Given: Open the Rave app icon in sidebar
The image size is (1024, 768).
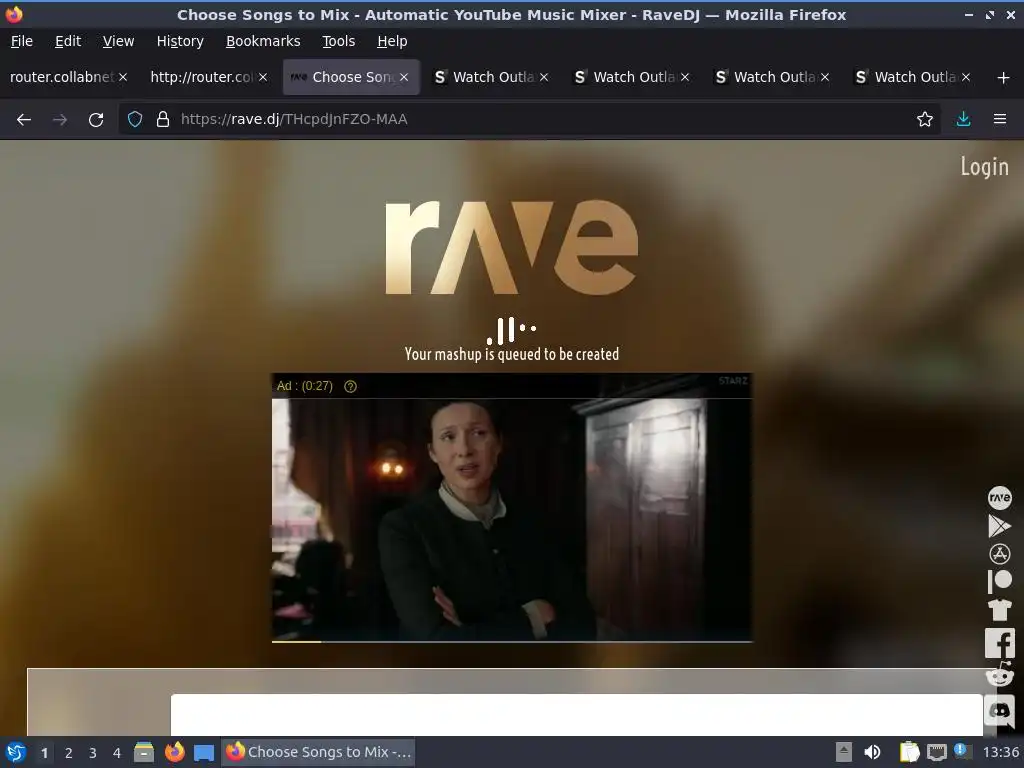Looking at the screenshot, I should pos(999,498).
